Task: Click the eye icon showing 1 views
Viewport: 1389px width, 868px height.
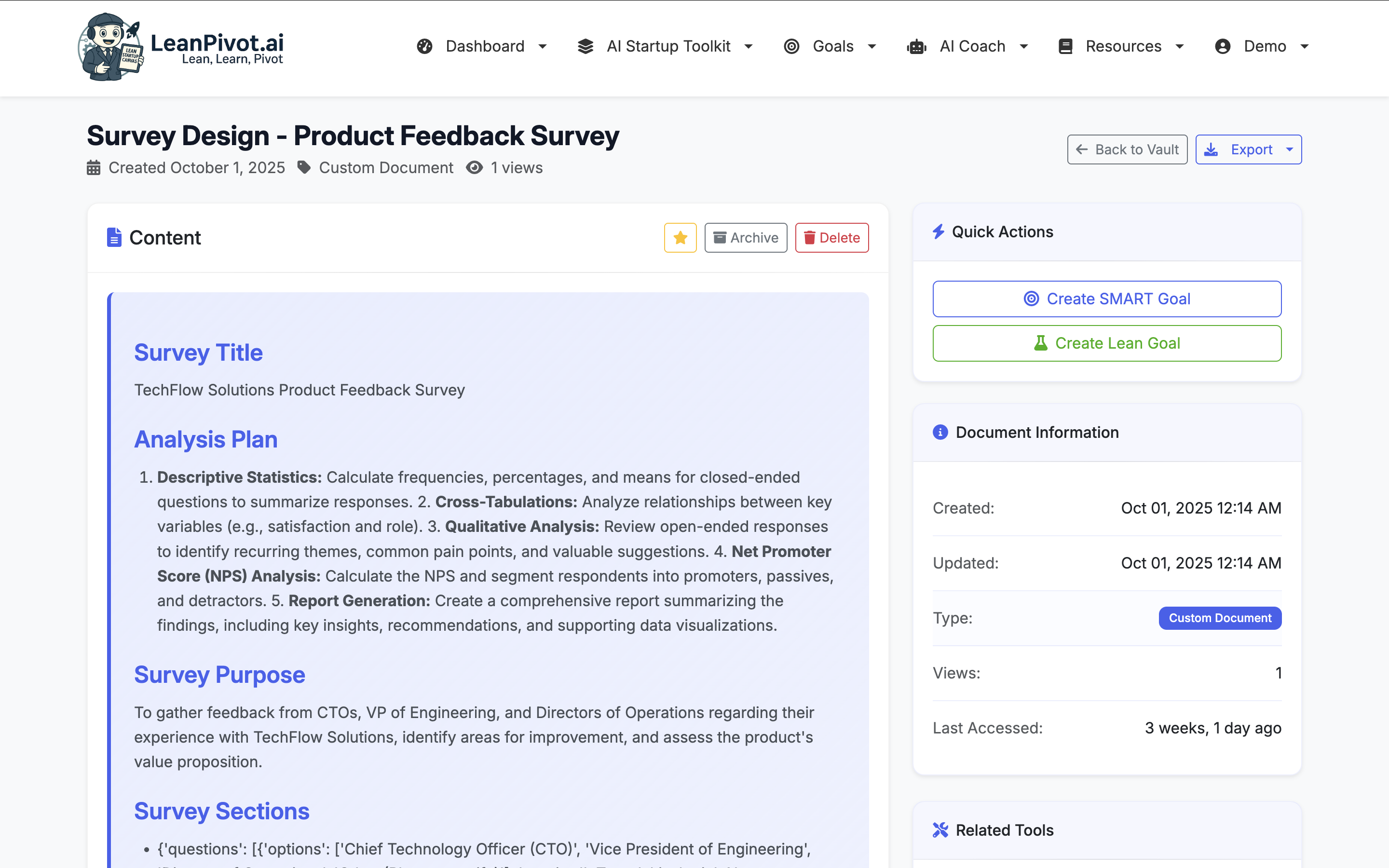Action: (474, 168)
